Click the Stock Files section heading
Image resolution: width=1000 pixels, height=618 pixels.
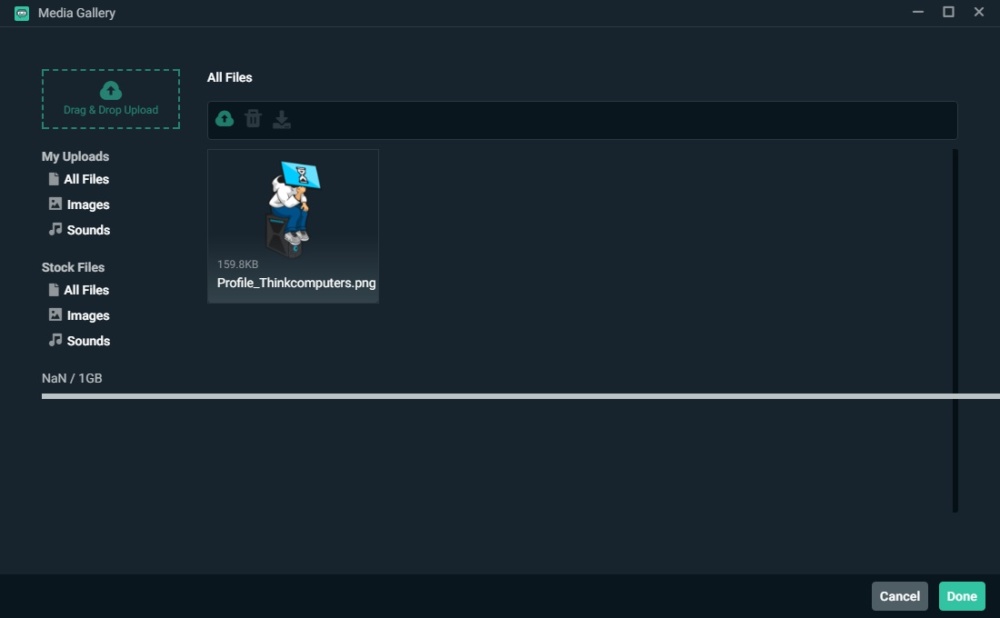[73, 267]
